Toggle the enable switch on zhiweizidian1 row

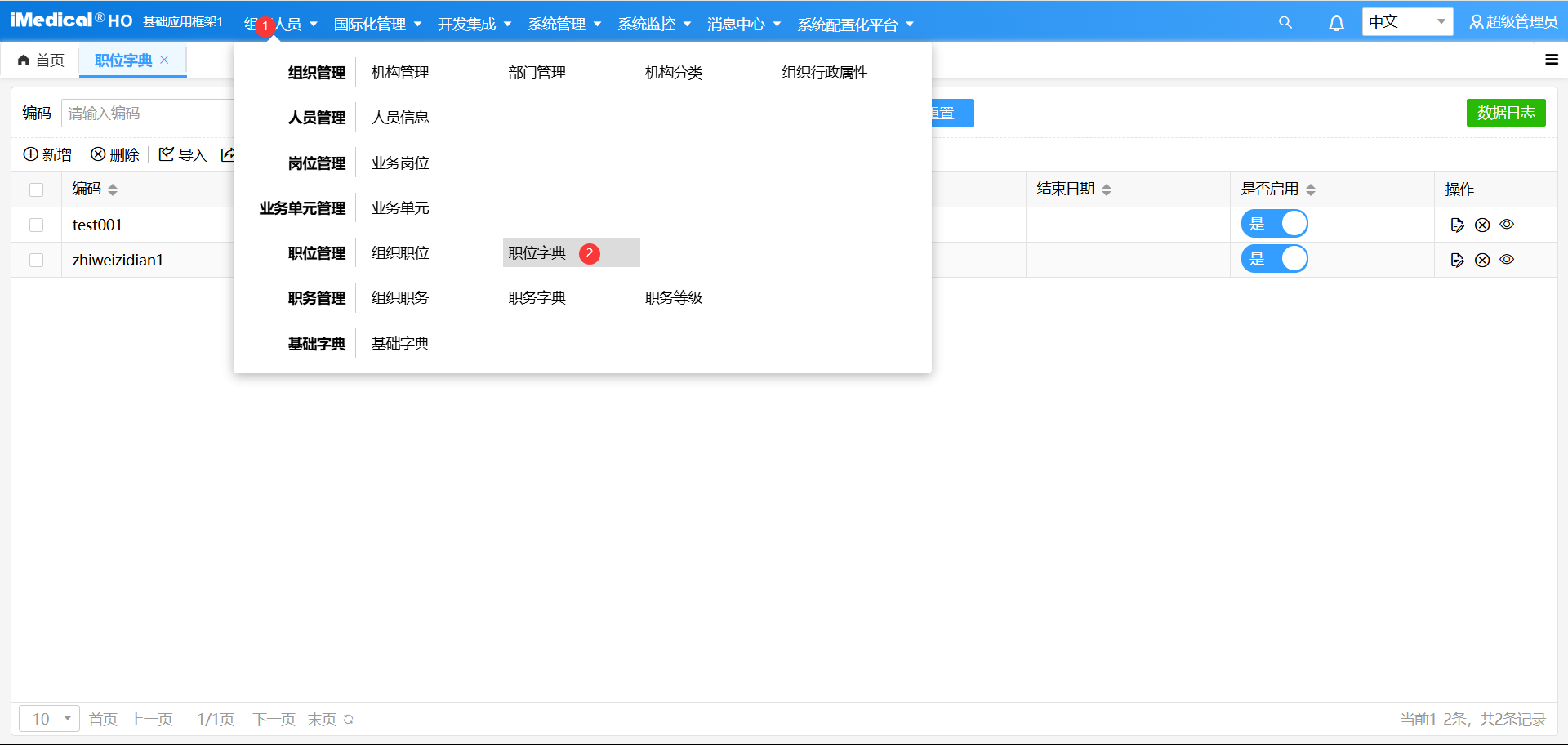point(1274,258)
